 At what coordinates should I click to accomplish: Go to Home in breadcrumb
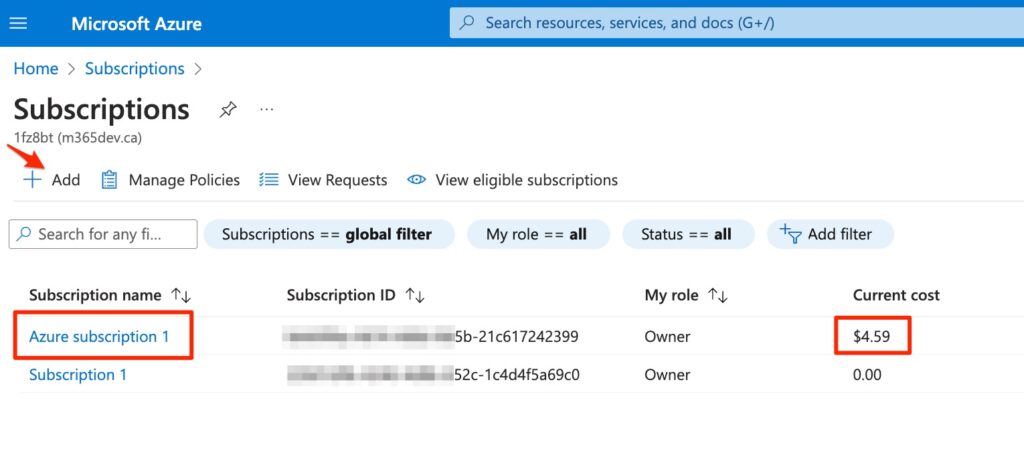point(35,68)
